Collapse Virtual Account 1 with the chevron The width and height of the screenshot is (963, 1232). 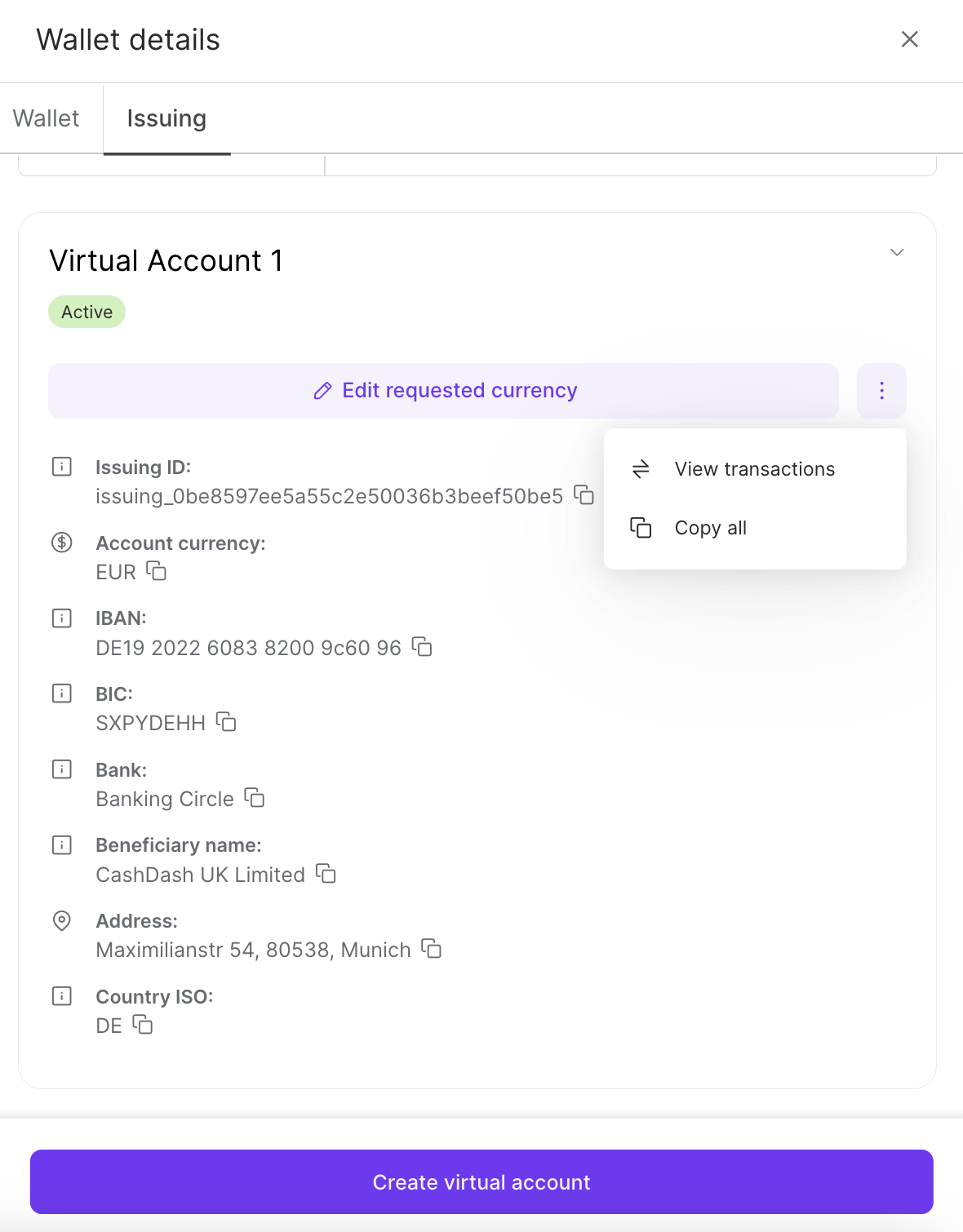[896, 253]
